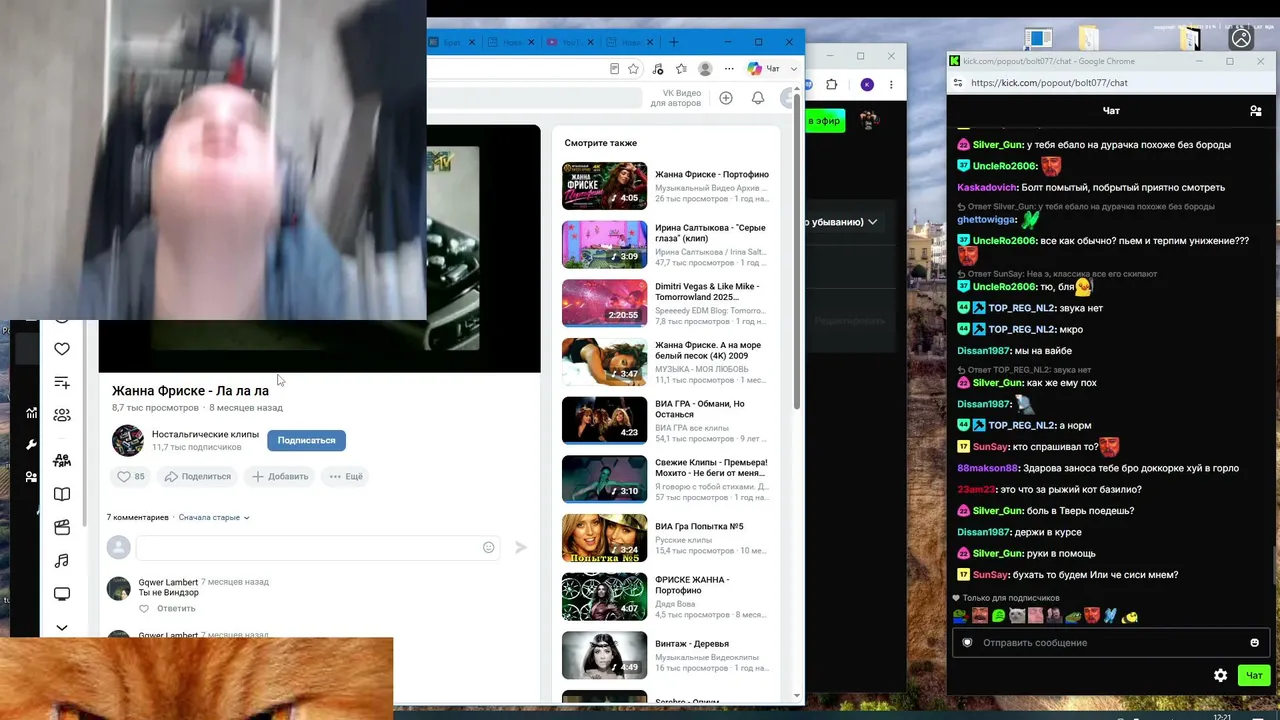Viewport: 1280px width, 720px height.
Task: Open 'Свежие Клипы - Премьера! Мохито' title
Action: click(x=711, y=468)
